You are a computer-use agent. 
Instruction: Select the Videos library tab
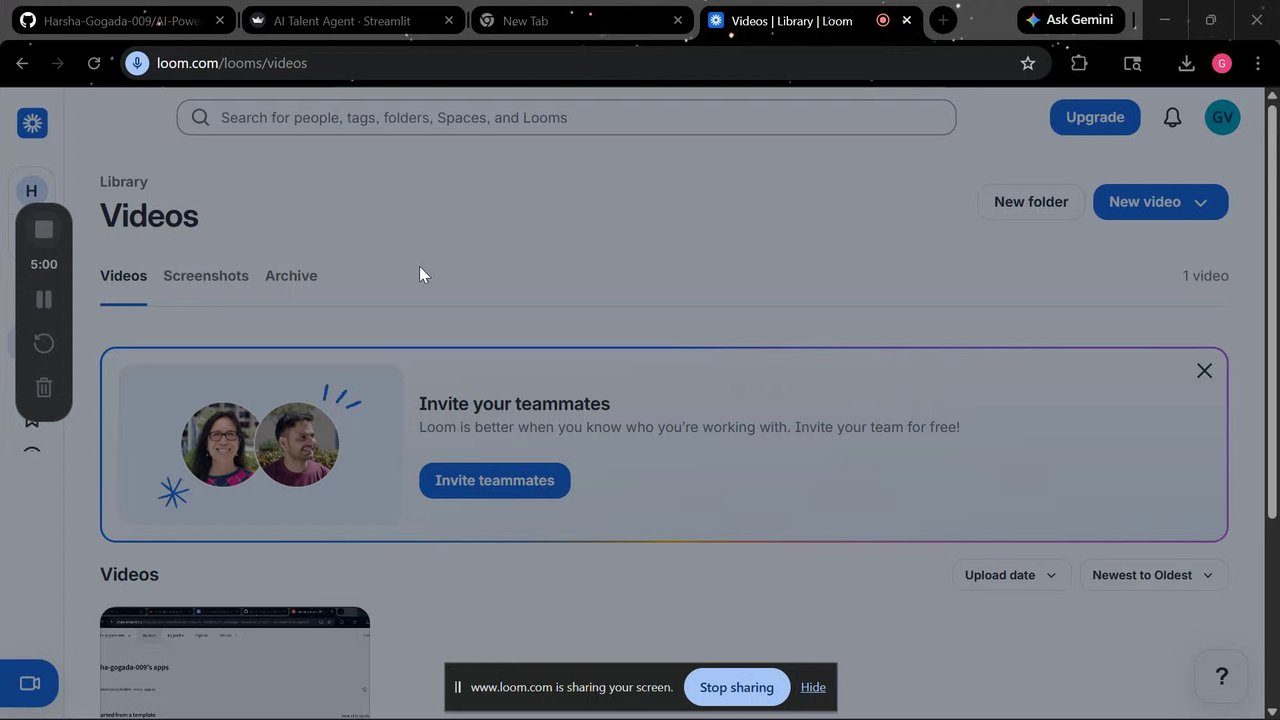pyautogui.click(x=123, y=276)
